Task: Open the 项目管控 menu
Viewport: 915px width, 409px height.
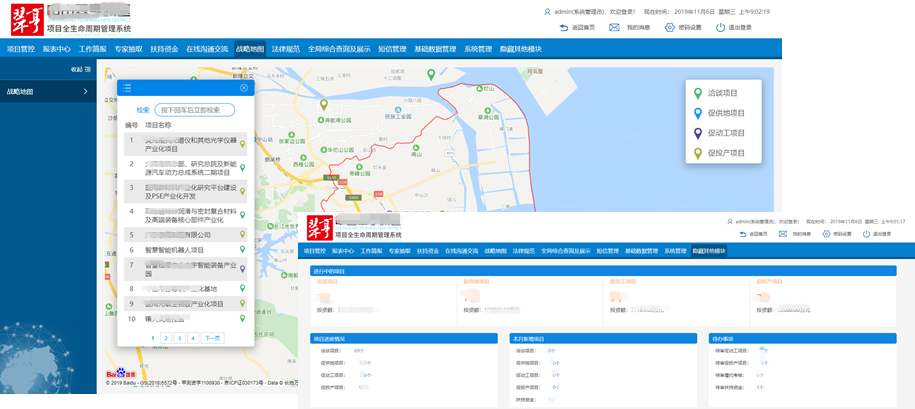Action: coord(21,49)
